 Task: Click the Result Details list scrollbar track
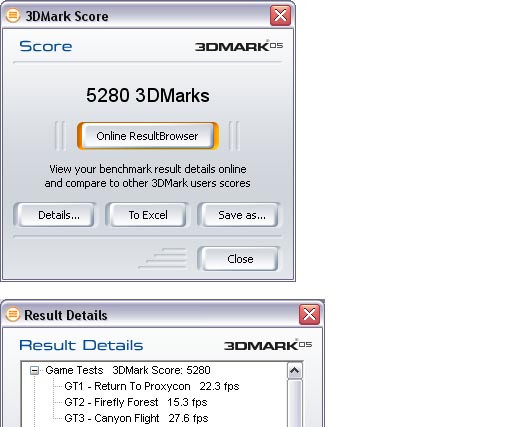point(295,403)
